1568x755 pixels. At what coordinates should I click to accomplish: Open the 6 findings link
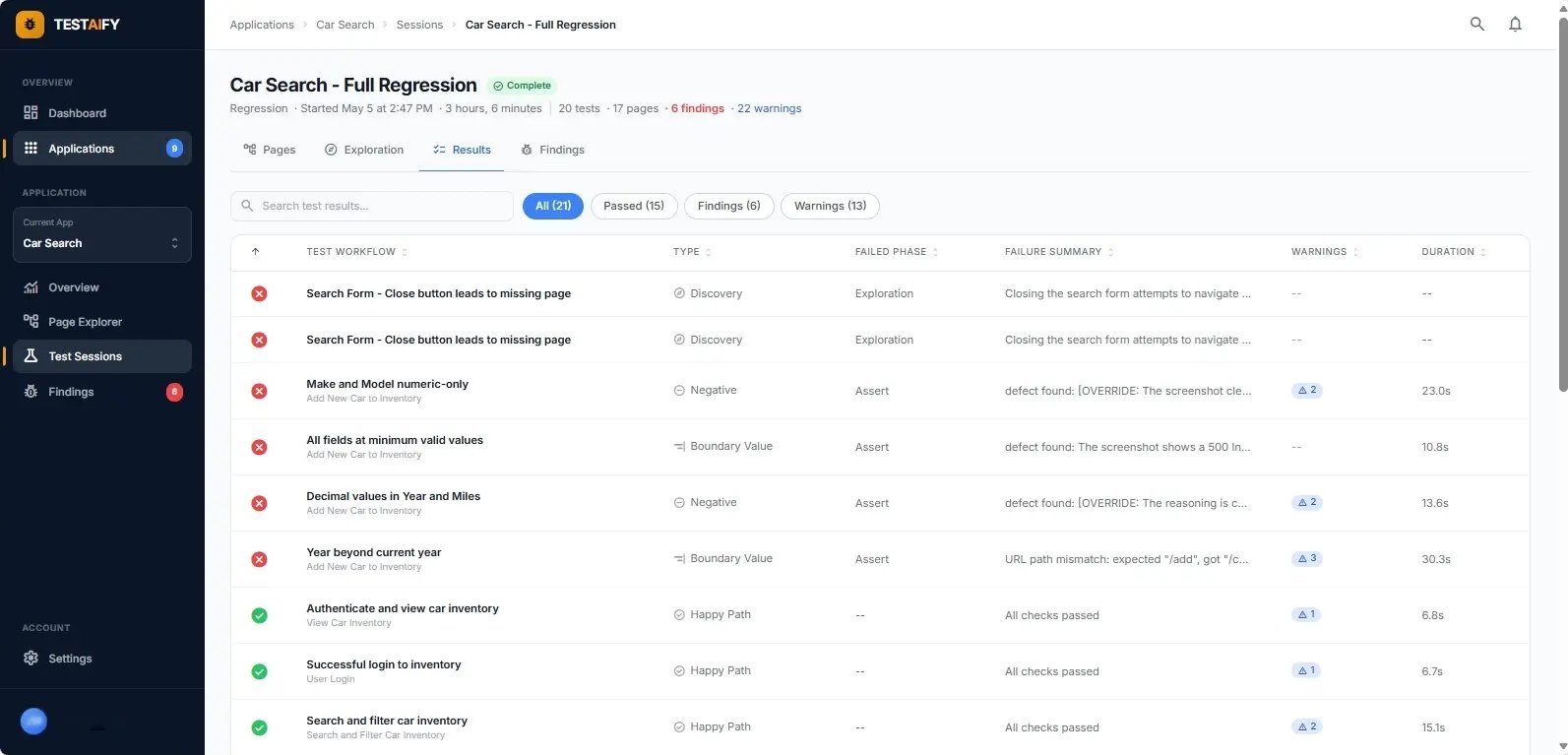click(698, 108)
